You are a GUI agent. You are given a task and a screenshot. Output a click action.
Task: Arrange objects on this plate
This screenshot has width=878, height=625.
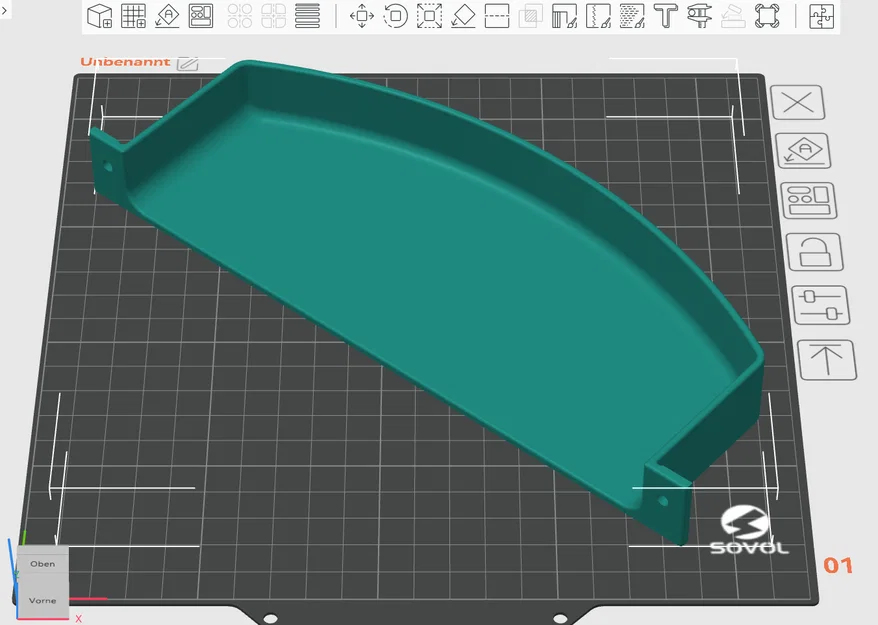[x=809, y=200]
